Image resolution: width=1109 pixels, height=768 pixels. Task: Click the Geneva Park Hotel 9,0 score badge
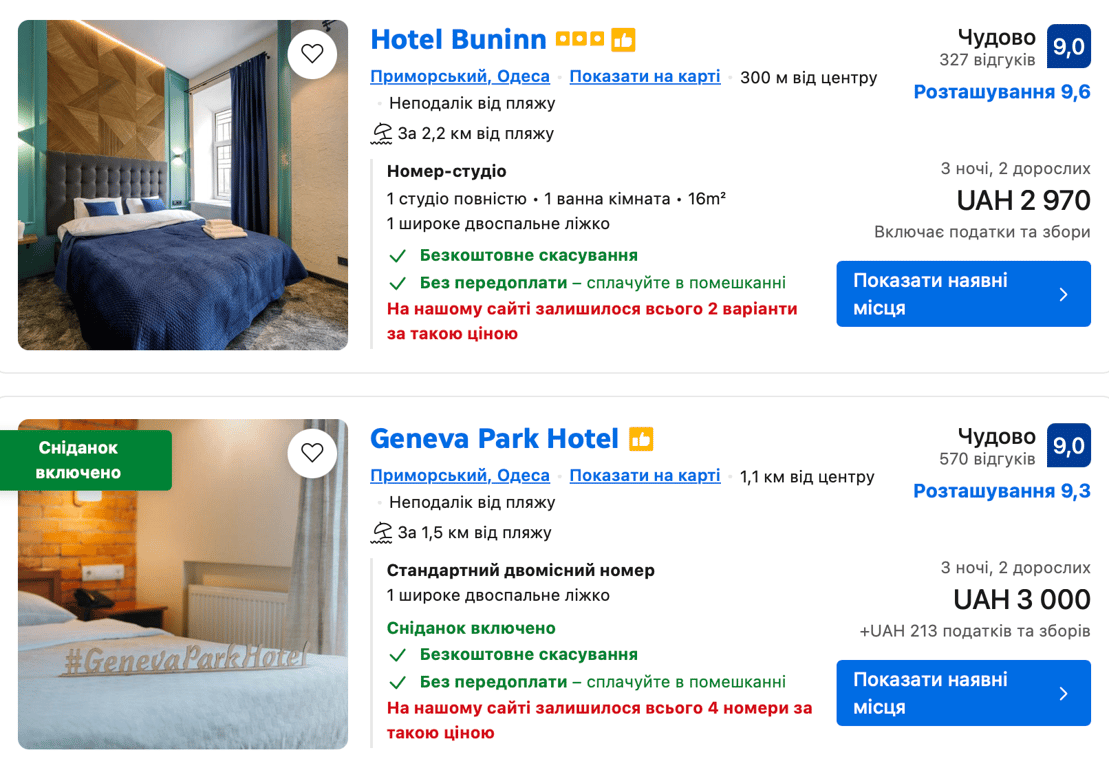tap(1068, 446)
